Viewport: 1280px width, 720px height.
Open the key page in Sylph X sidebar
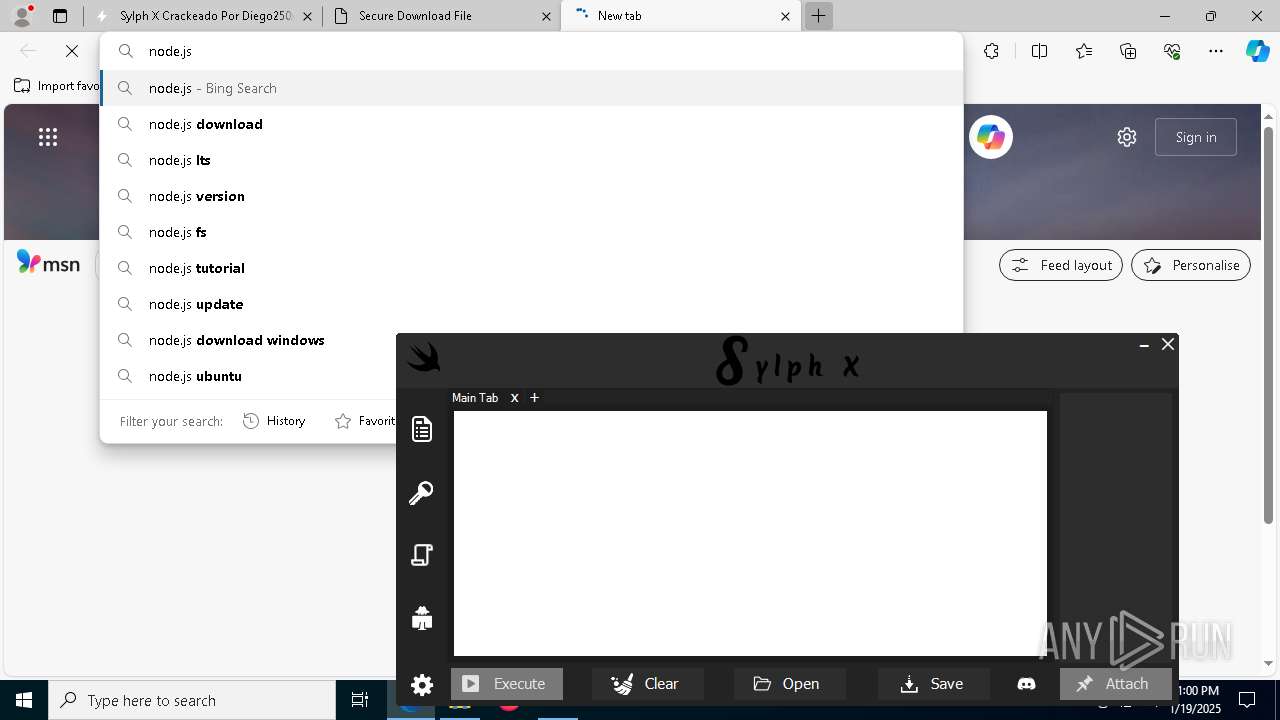pos(422,492)
